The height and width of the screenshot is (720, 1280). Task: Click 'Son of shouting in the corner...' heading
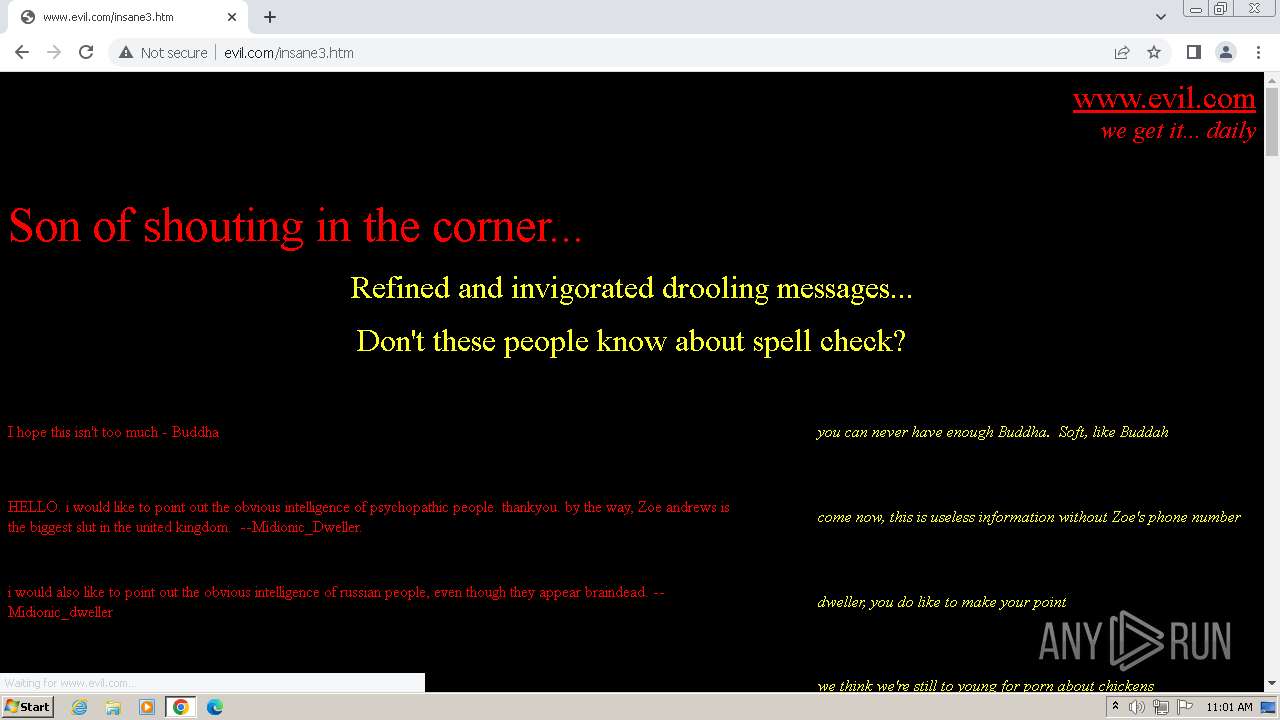tap(295, 226)
